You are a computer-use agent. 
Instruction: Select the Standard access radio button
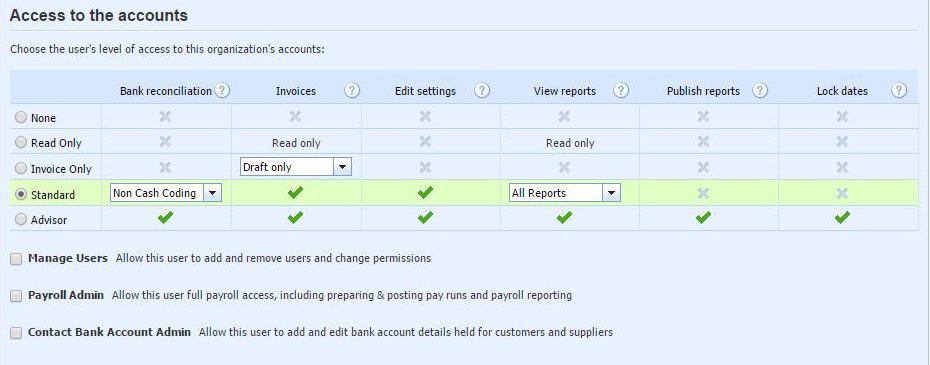(21, 194)
